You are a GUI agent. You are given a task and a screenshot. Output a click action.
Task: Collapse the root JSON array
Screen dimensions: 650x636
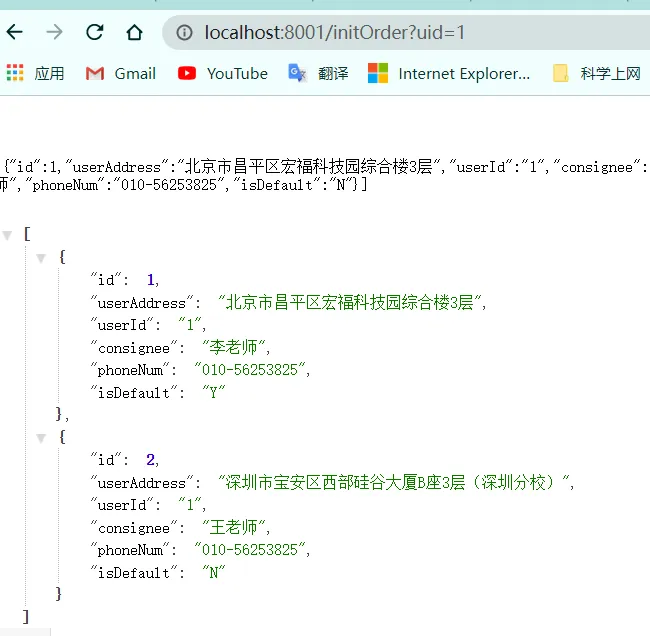(8, 234)
